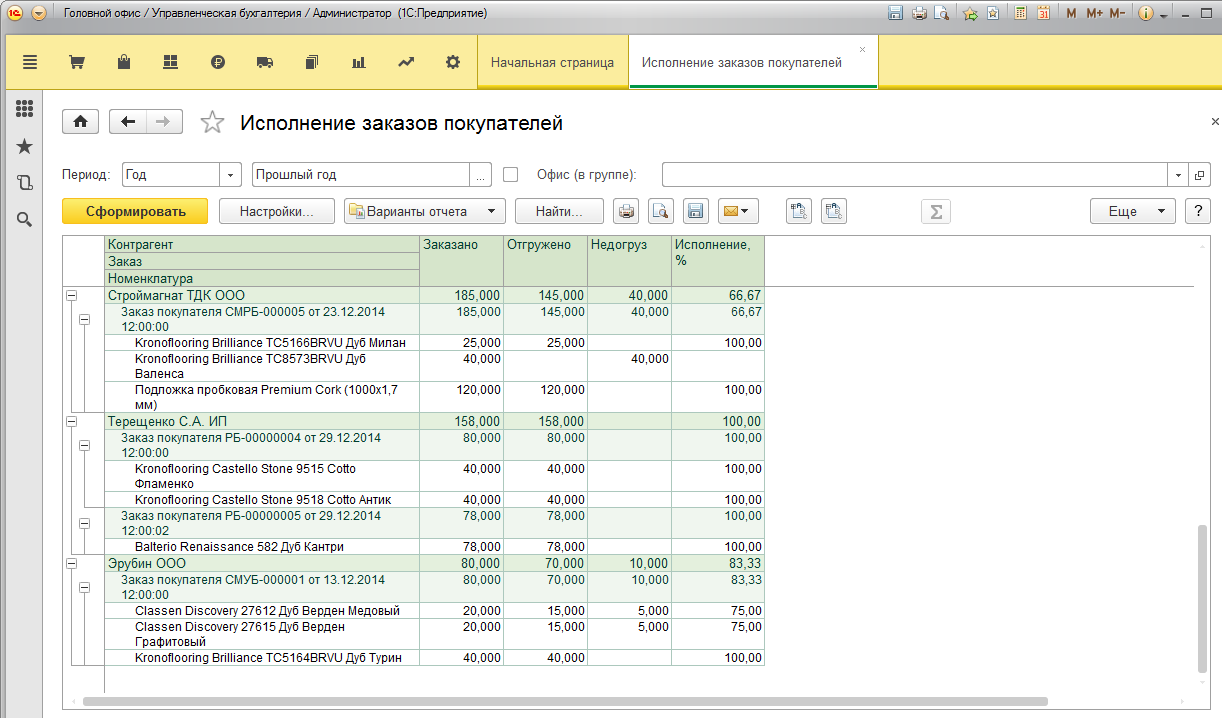Mark this report as favorite with outline star
This screenshot has width=1222, height=718.
coord(212,122)
